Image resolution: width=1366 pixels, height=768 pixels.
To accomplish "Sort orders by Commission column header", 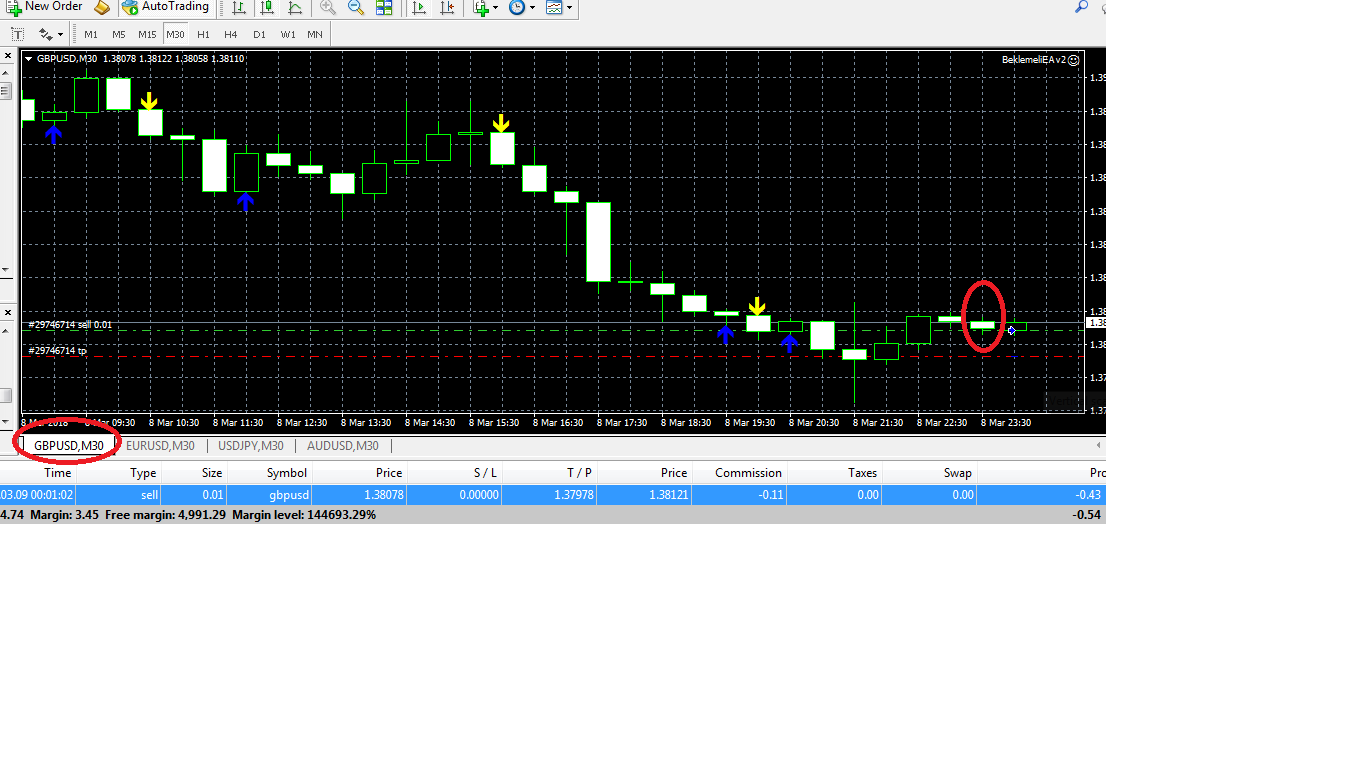I will (748, 473).
